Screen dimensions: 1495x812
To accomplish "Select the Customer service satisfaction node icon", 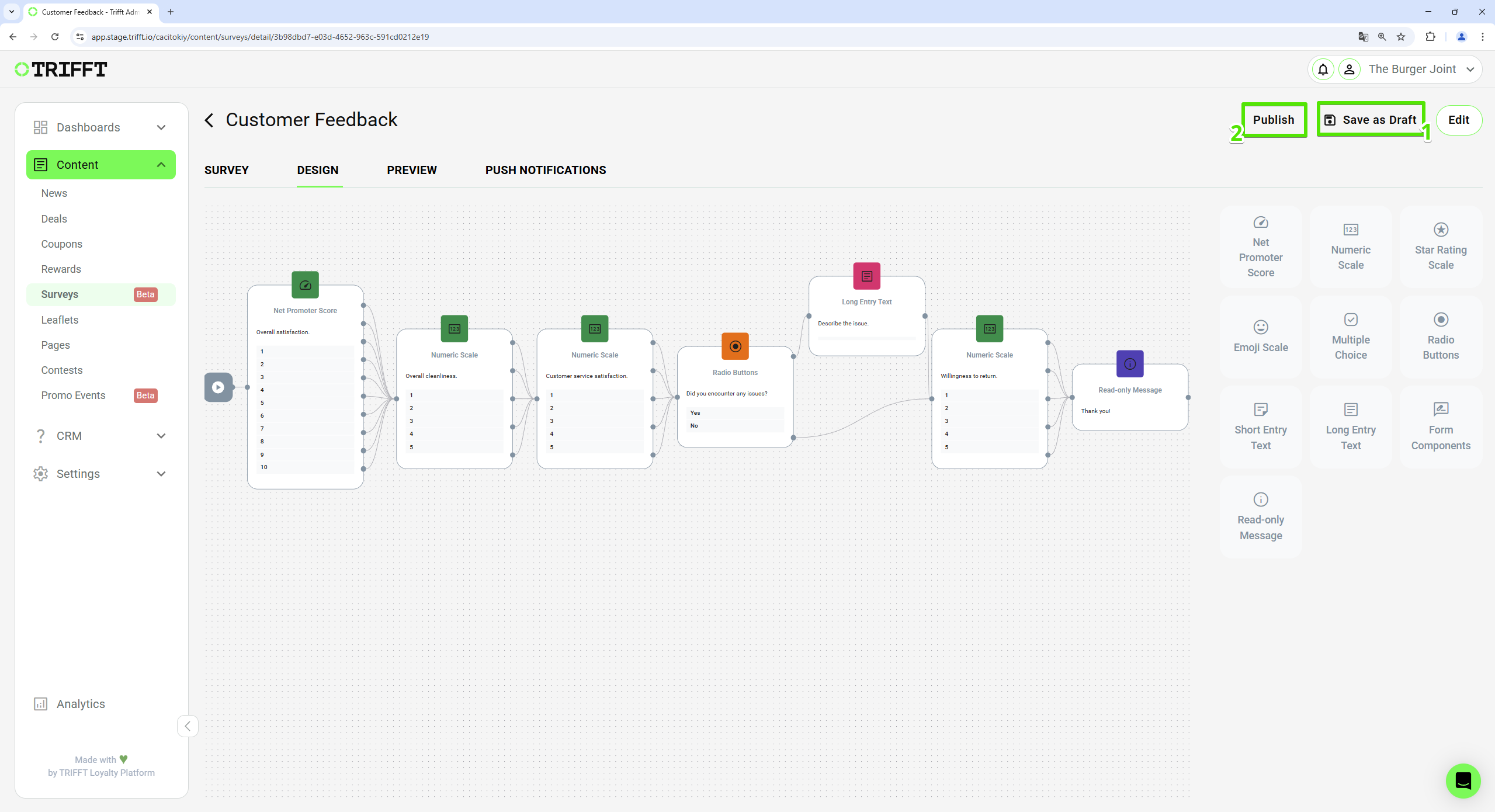I will pyautogui.click(x=595, y=329).
